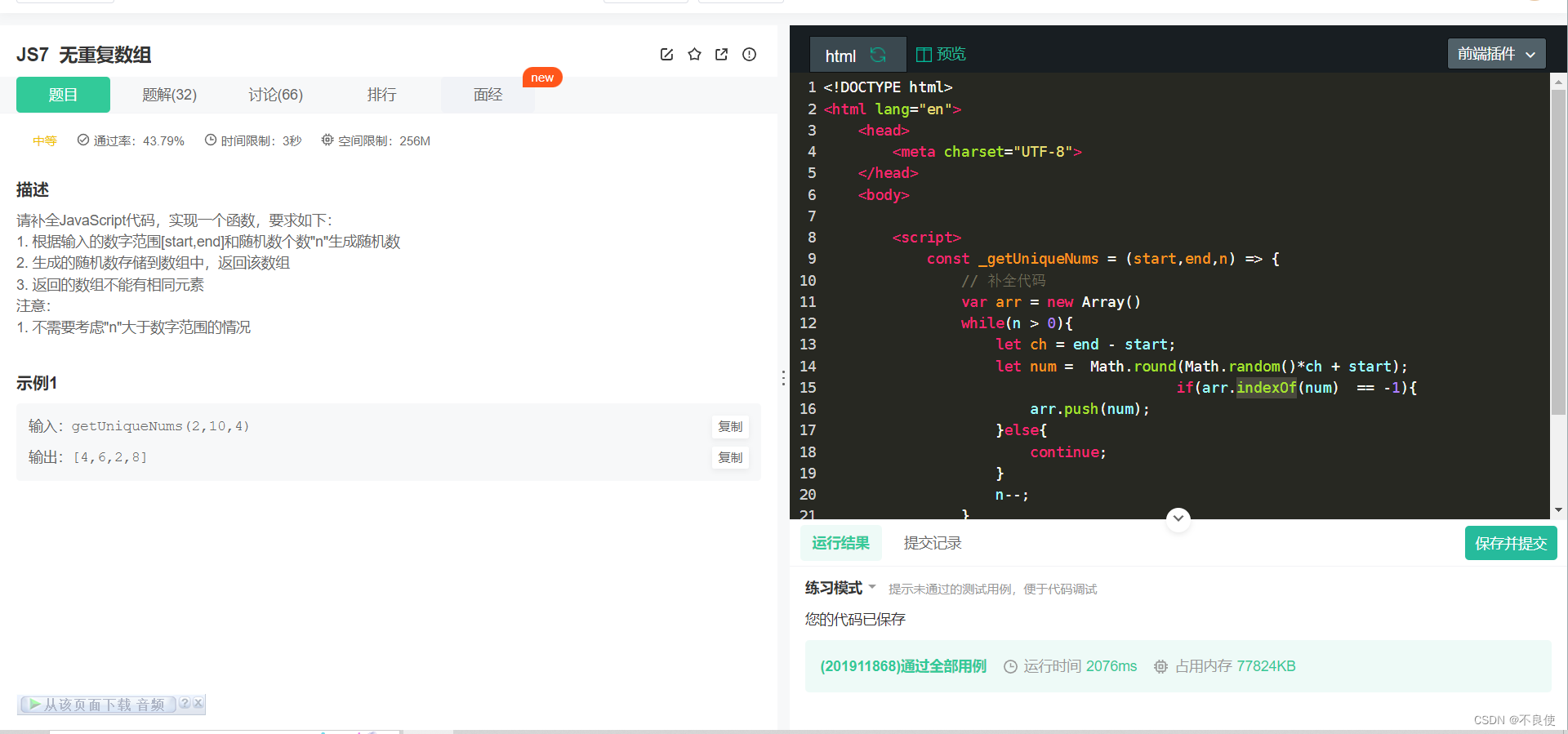1568x734 pixels.
Task: Click the 从该页面下载 音频 button
Action: (x=98, y=705)
